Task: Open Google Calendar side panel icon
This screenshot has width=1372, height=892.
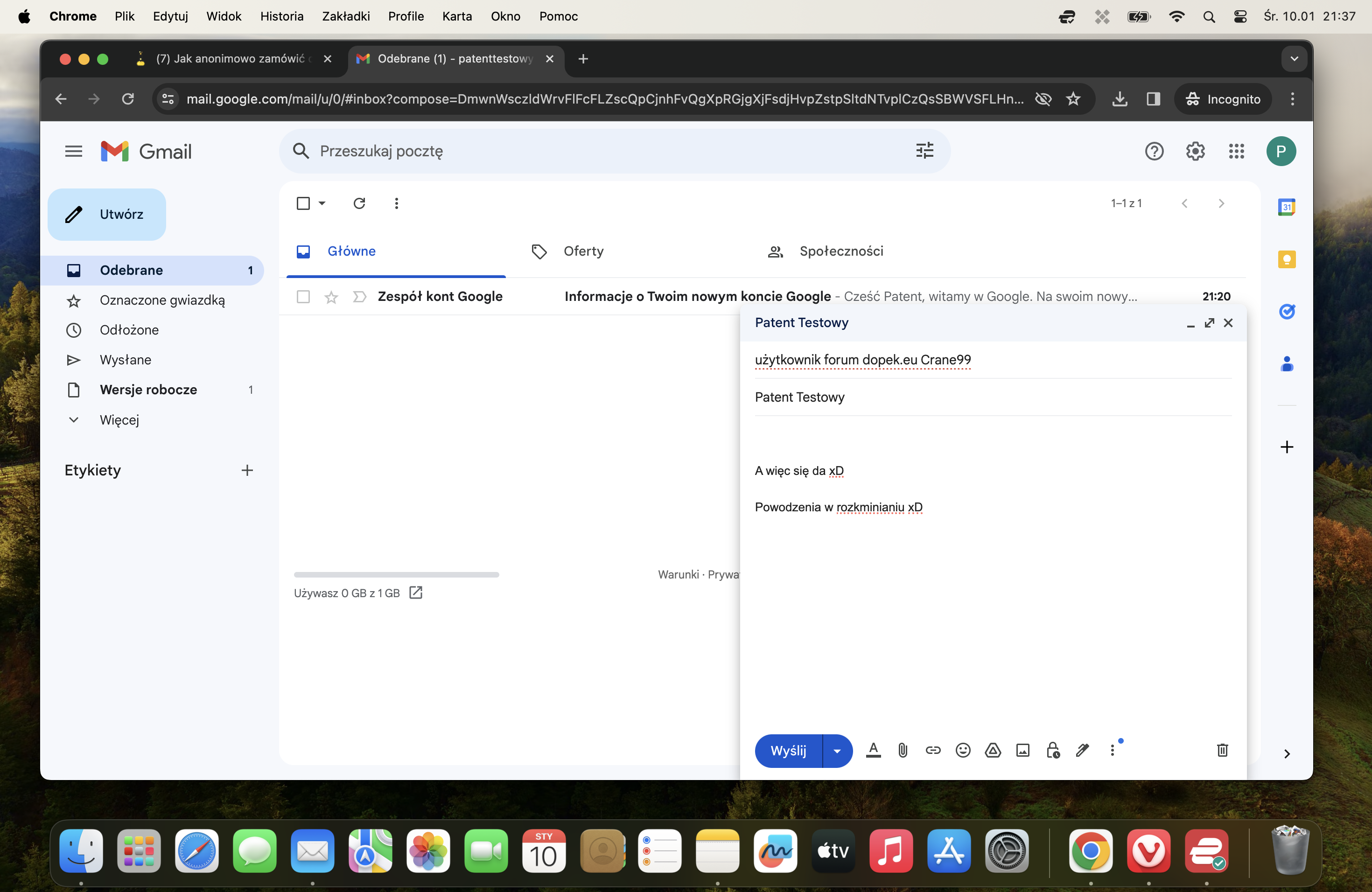Action: [1287, 207]
